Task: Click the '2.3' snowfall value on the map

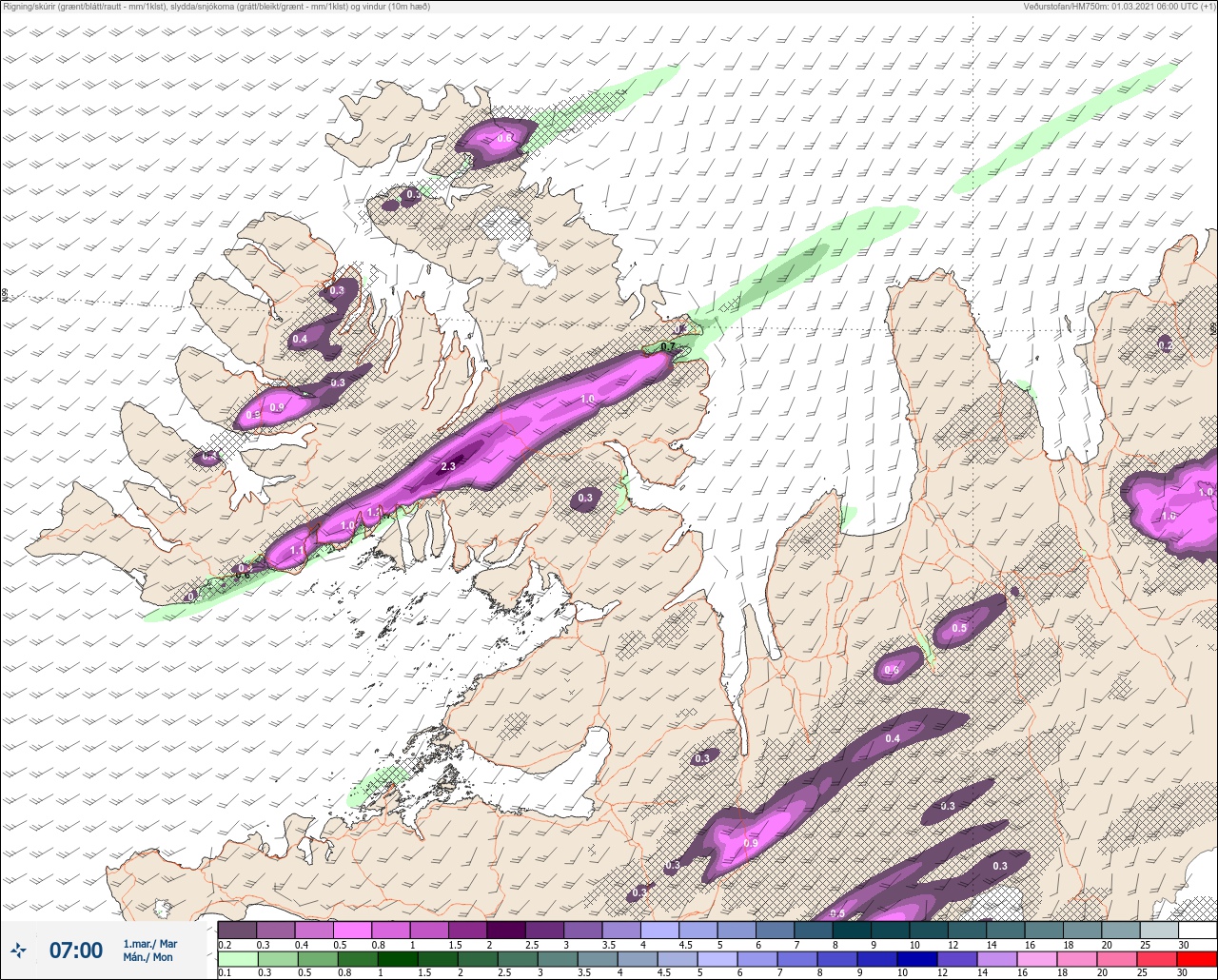Action: tap(449, 466)
